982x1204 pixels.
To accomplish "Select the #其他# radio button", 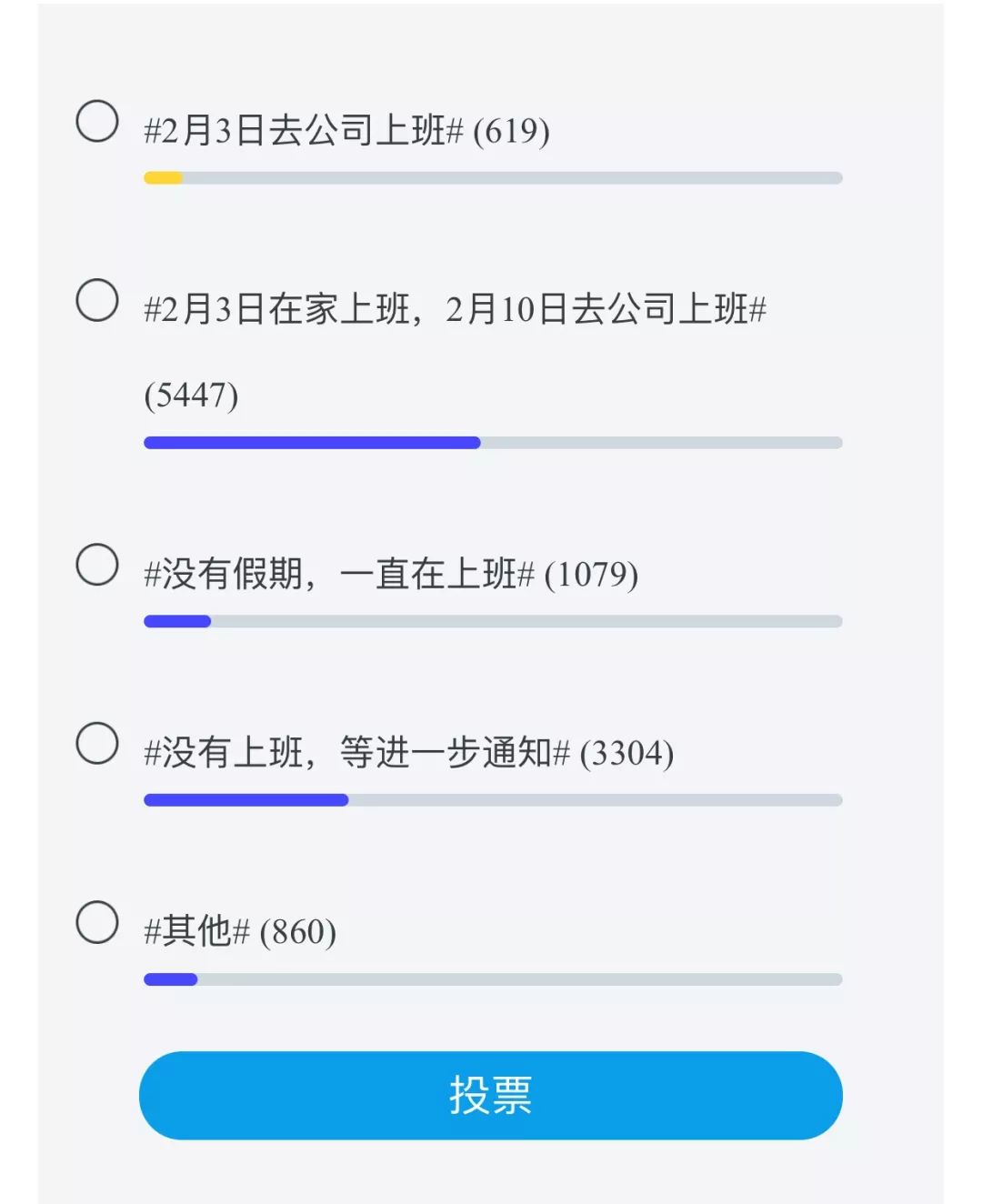I will (x=97, y=922).
